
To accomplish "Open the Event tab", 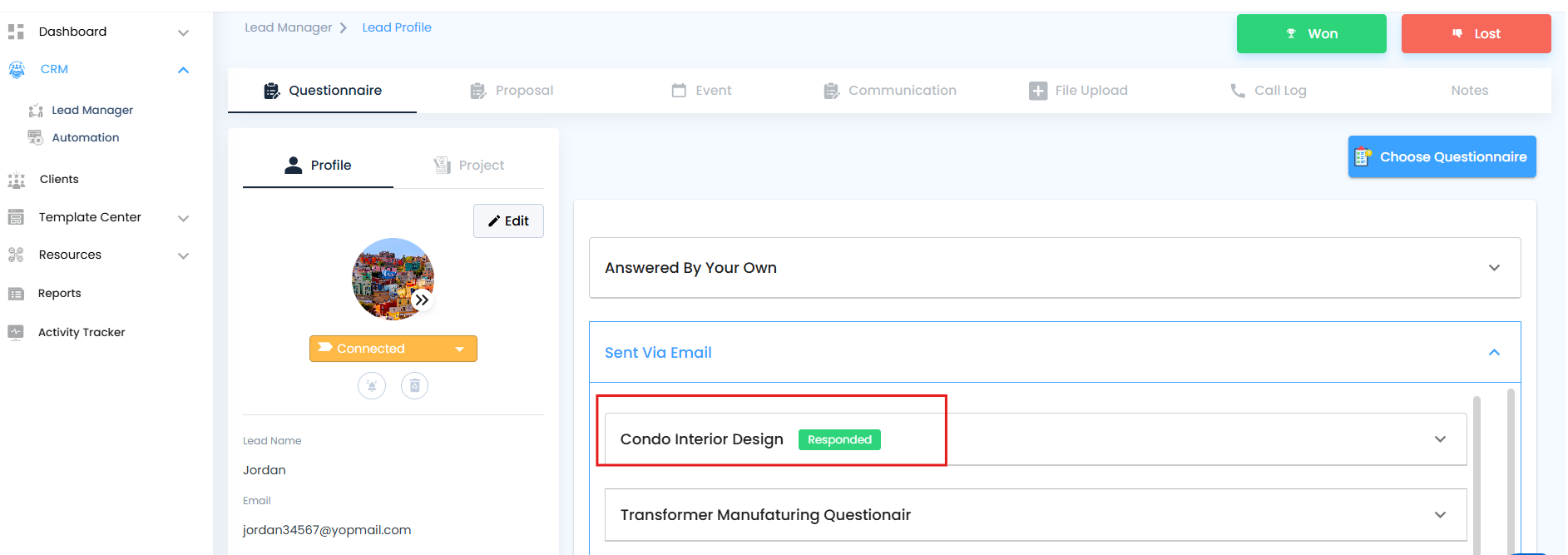I will click(701, 91).
